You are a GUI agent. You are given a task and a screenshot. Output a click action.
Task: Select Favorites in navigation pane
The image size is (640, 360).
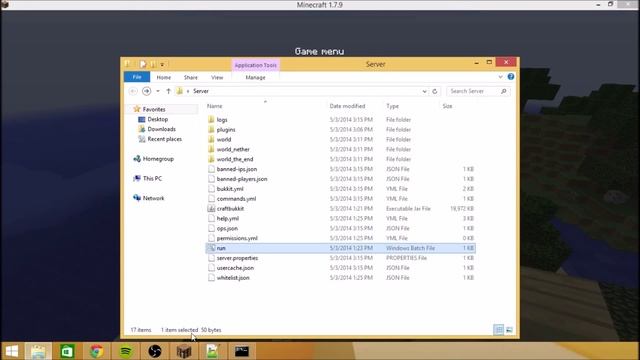coord(154,109)
